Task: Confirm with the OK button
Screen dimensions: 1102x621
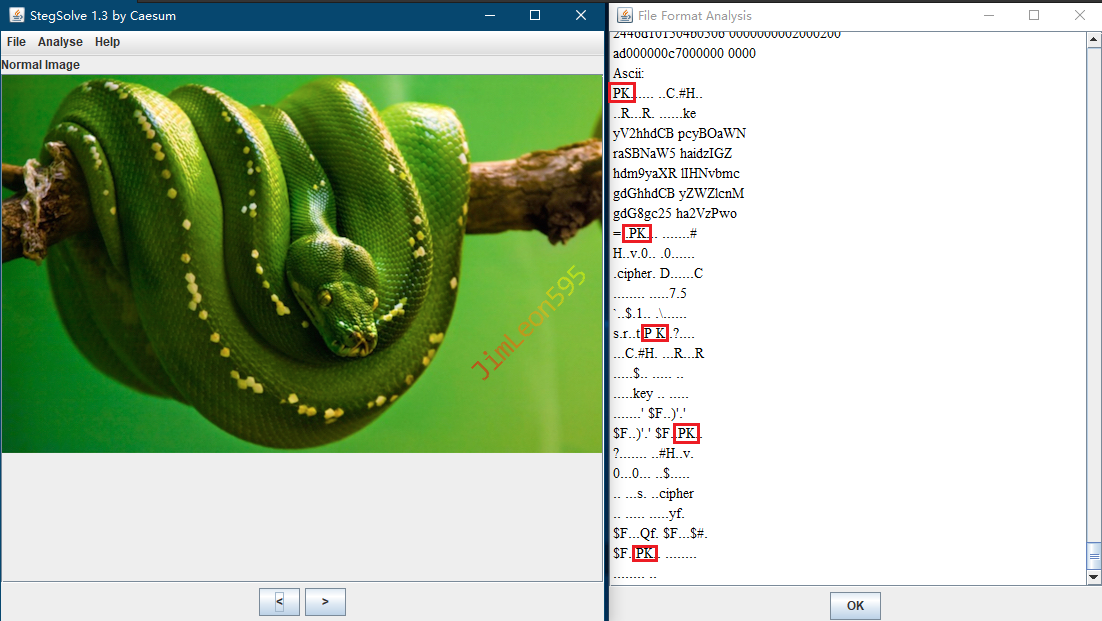Action: [855, 606]
